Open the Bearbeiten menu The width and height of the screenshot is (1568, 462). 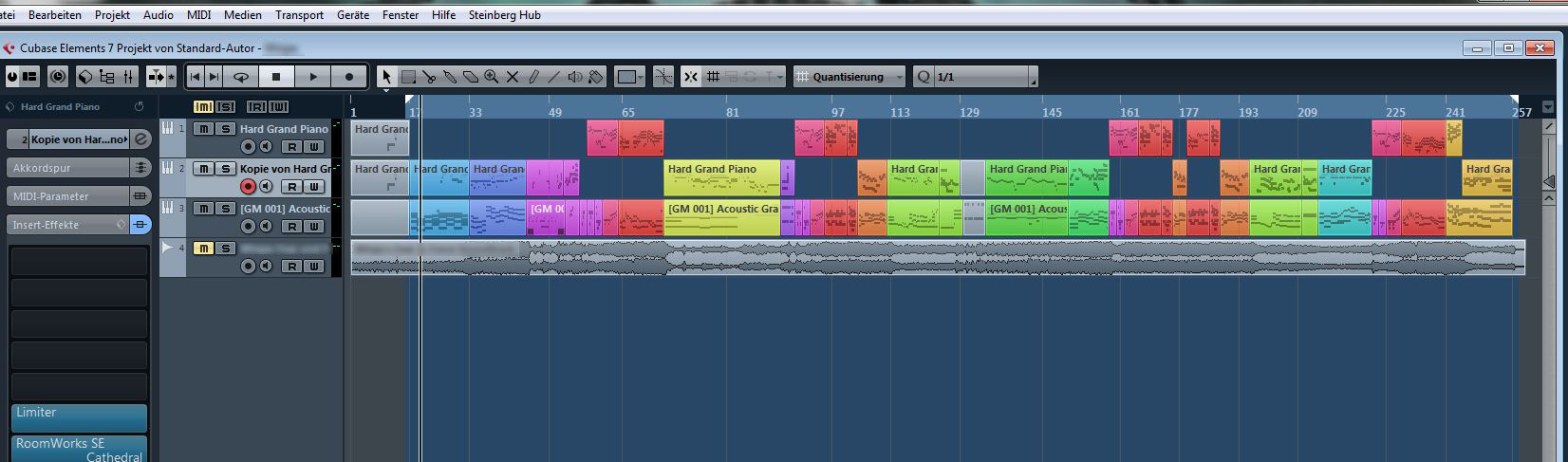[55, 15]
